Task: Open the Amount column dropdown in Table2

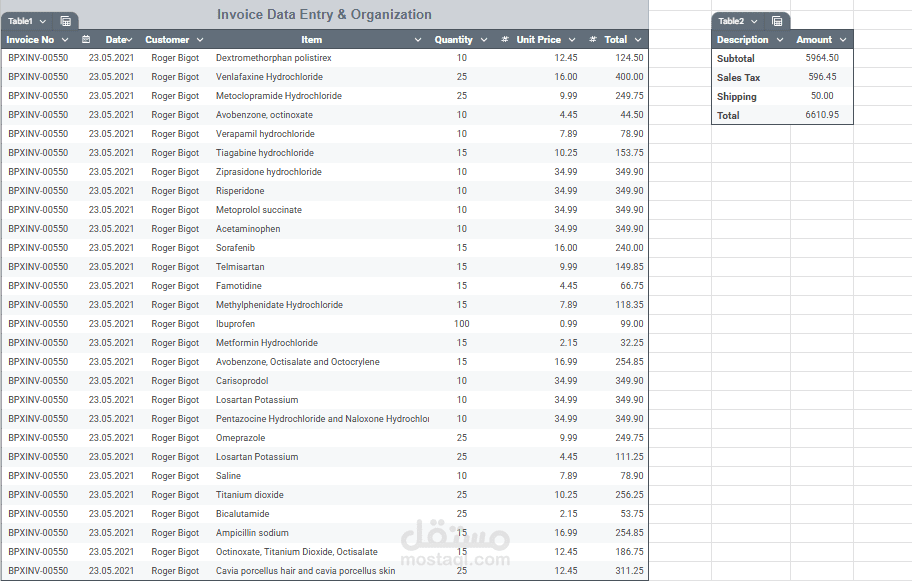Action: click(843, 40)
